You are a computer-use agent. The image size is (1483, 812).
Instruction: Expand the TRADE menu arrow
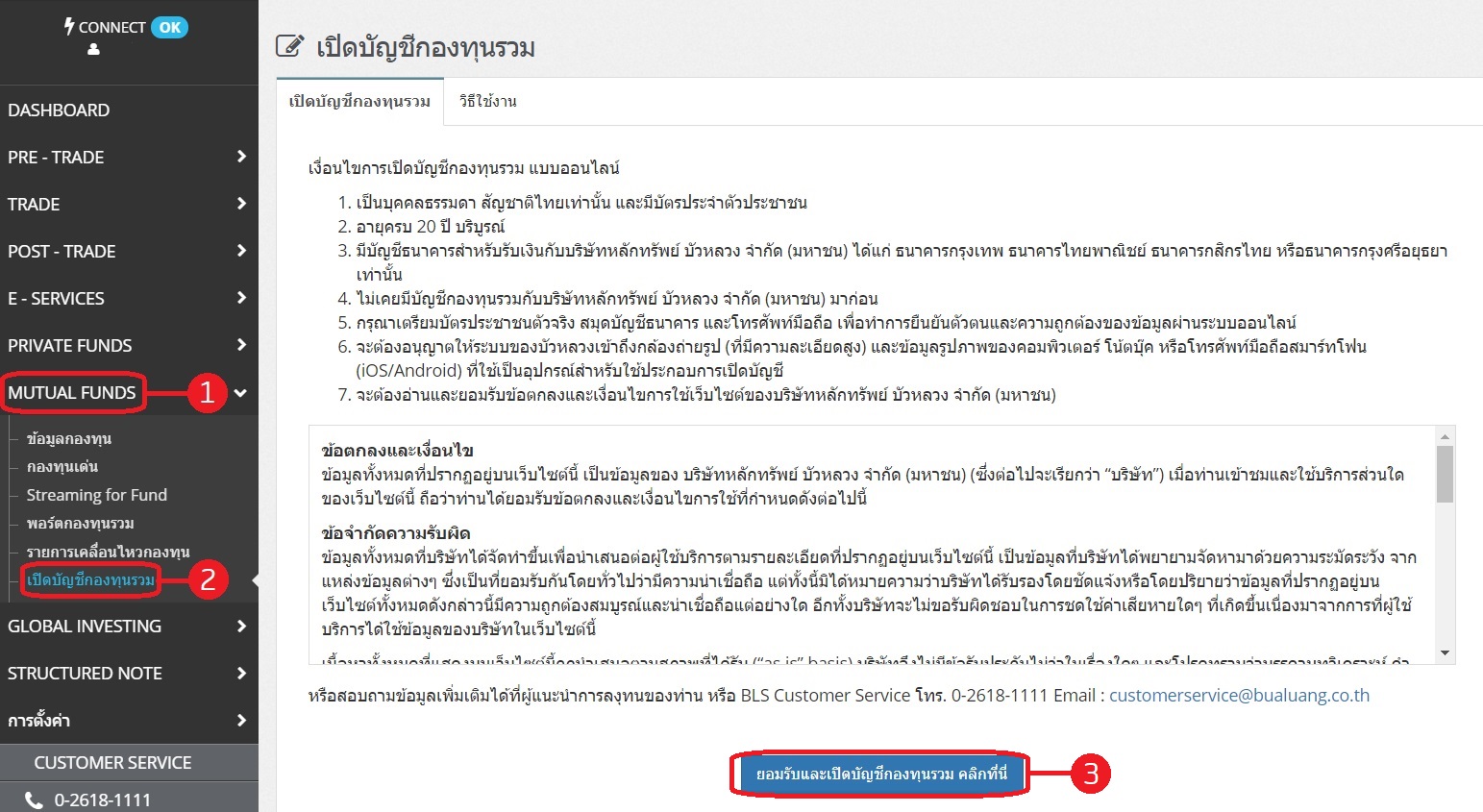pyautogui.click(x=241, y=204)
